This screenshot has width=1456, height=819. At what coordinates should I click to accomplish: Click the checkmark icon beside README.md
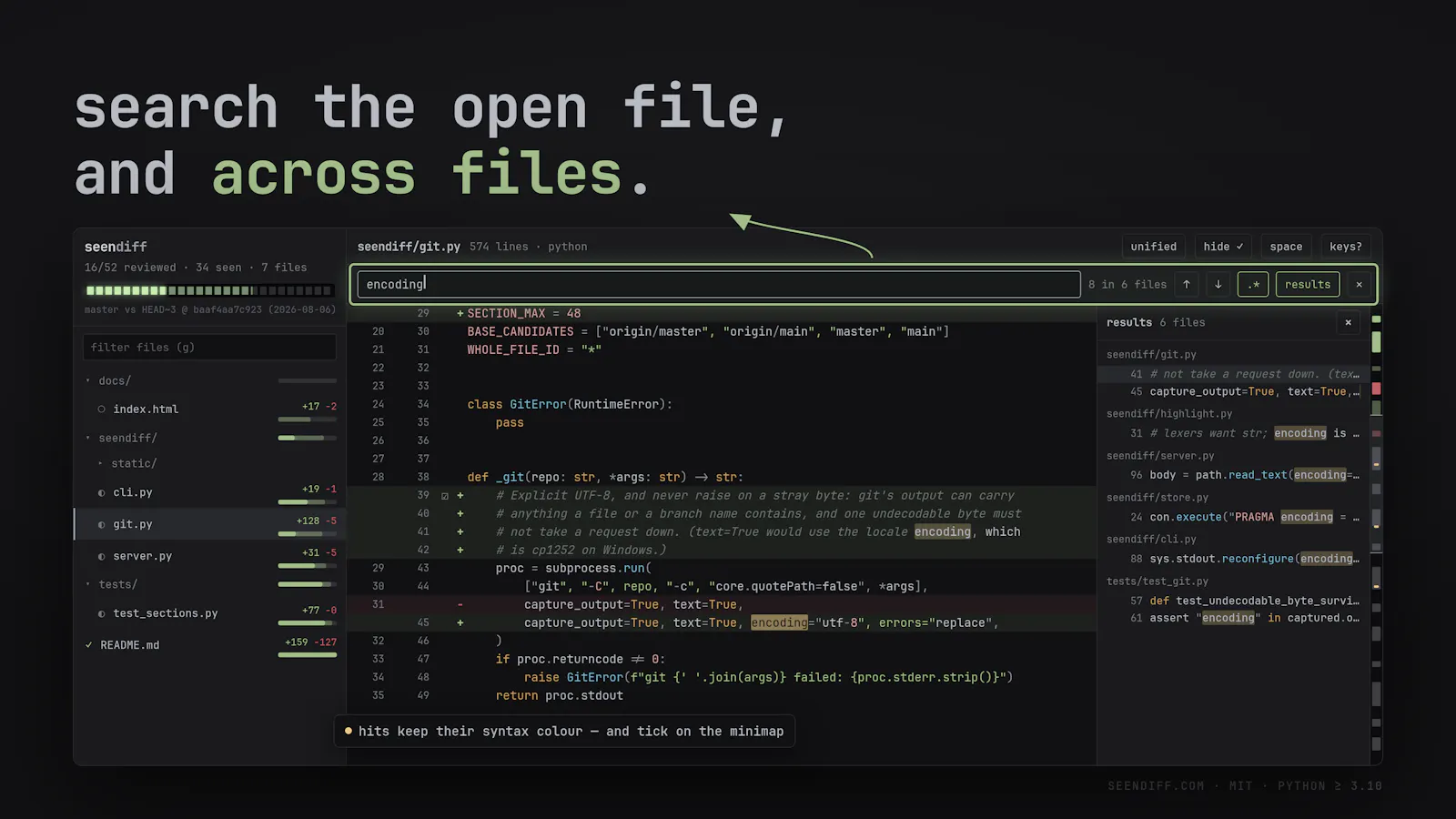[x=89, y=646]
